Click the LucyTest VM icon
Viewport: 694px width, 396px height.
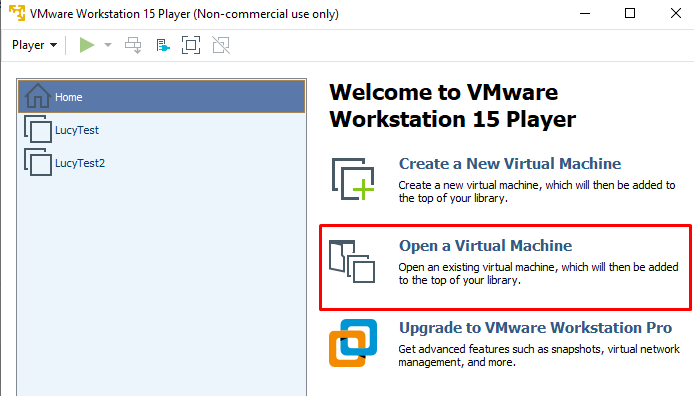[38, 129]
